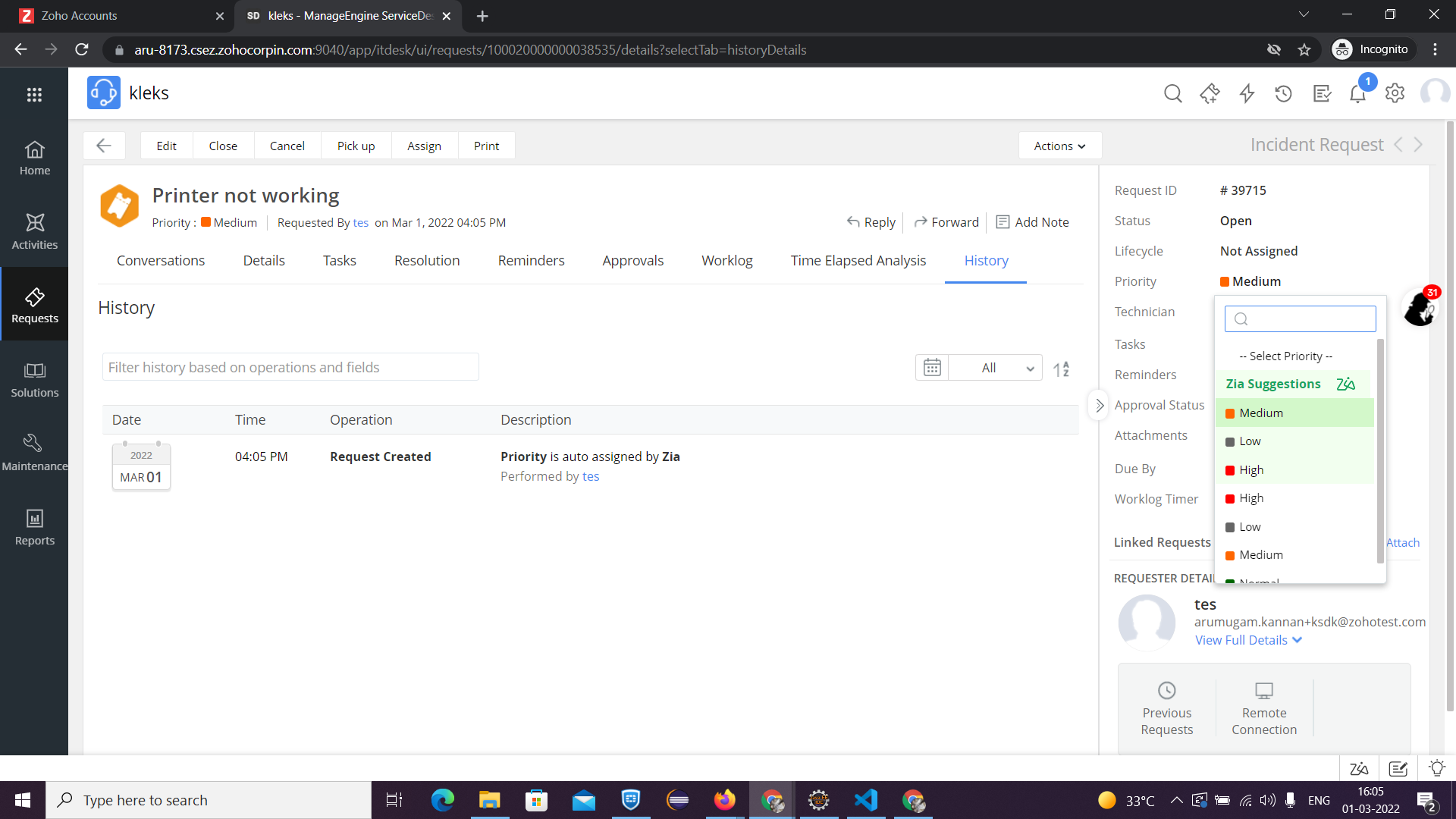This screenshot has width=1456, height=819.
Task: Switch to the Conversations tab
Action: [160, 260]
